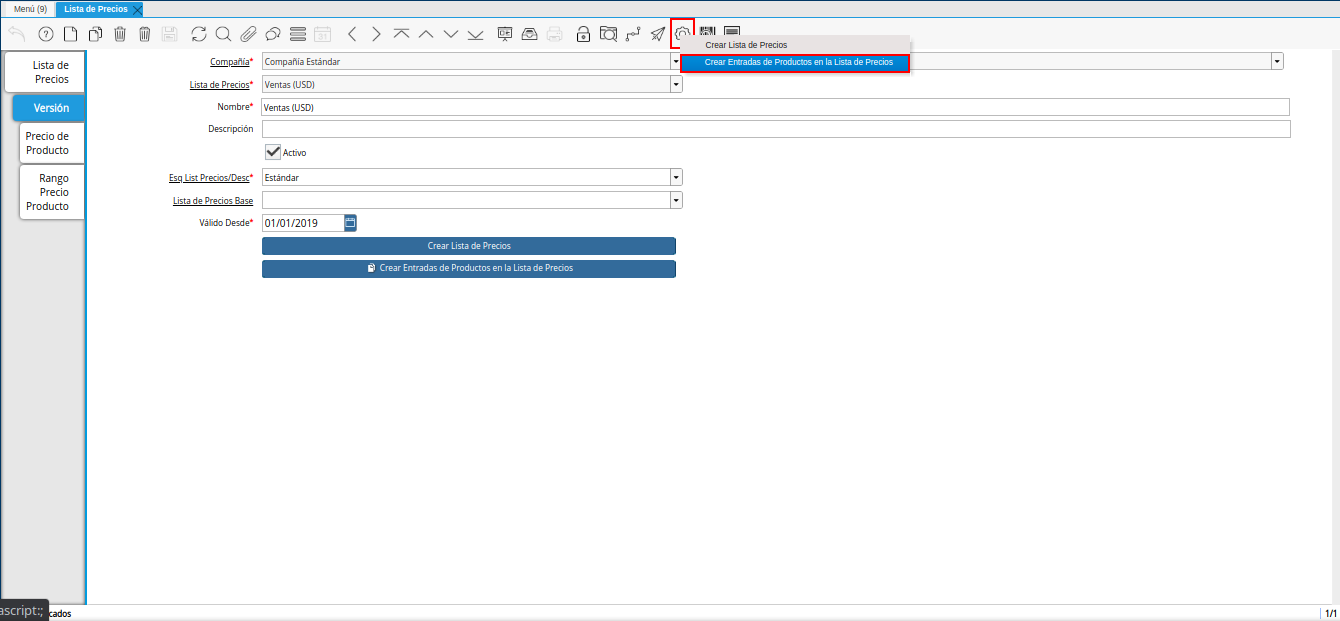Open the Workflow nodes icon
This screenshot has height=621, width=1340.
pyautogui.click(x=633, y=34)
